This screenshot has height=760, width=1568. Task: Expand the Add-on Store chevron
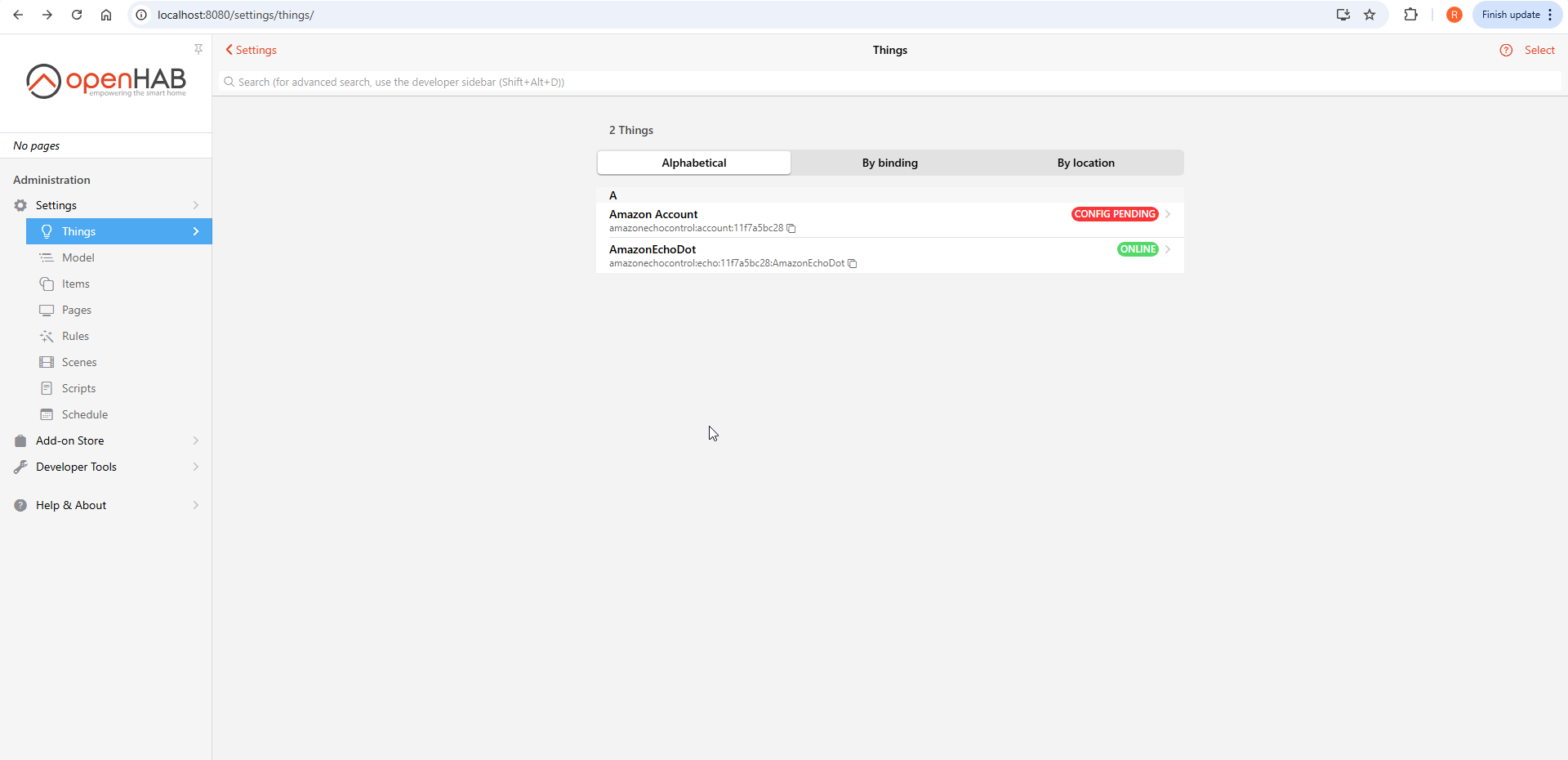[x=196, y=440]
